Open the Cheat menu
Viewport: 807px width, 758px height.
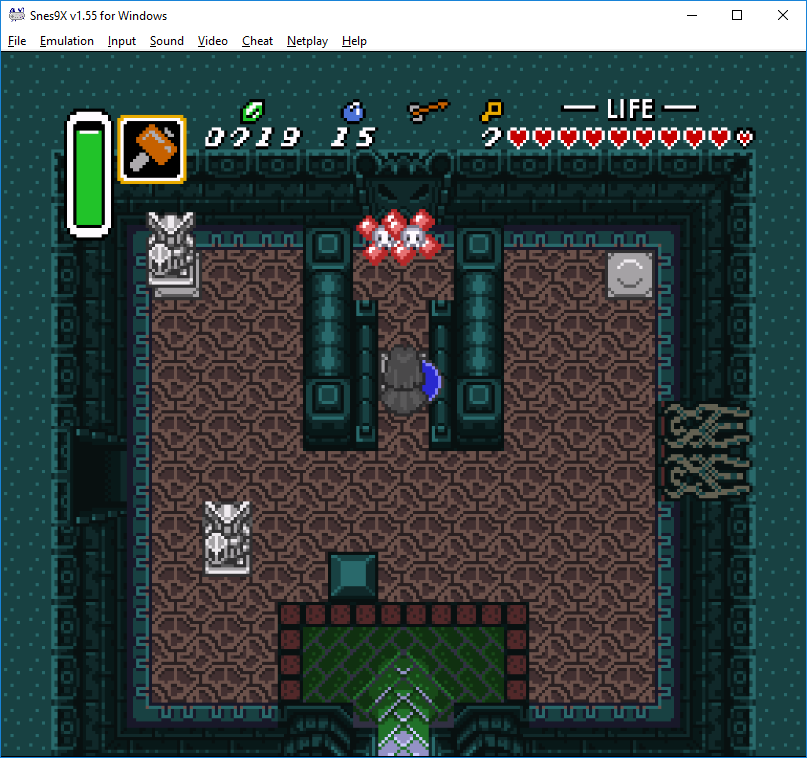257,41
